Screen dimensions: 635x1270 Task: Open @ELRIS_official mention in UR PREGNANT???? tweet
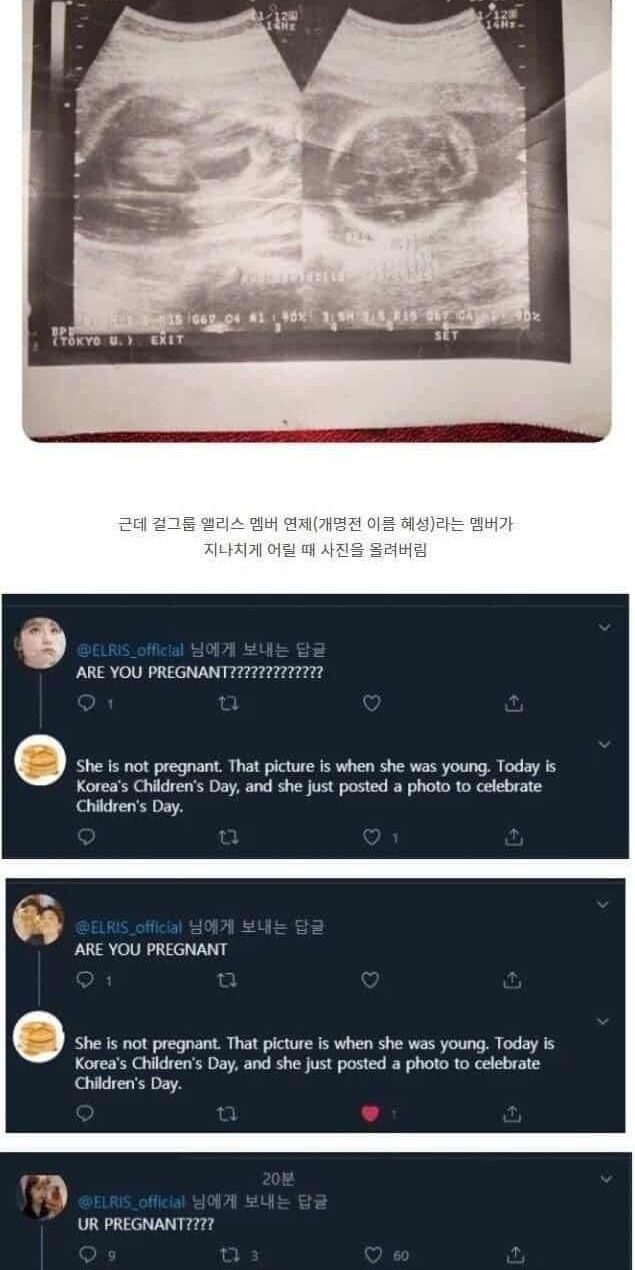click(130, 1202)
